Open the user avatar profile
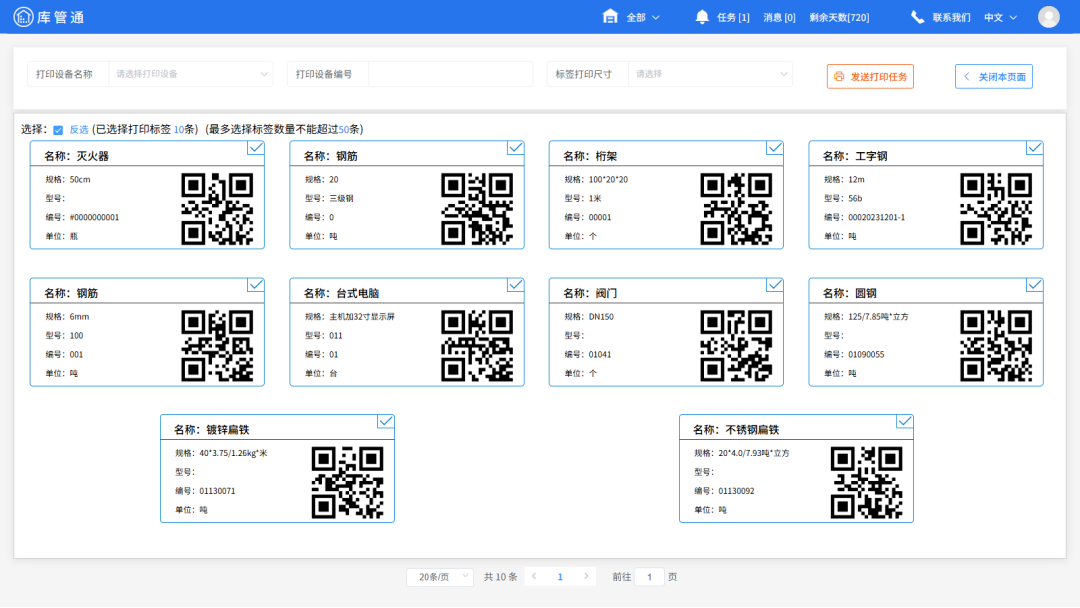The width and height of the screenshot is (1080, 608). click(x=1048, y=17)
